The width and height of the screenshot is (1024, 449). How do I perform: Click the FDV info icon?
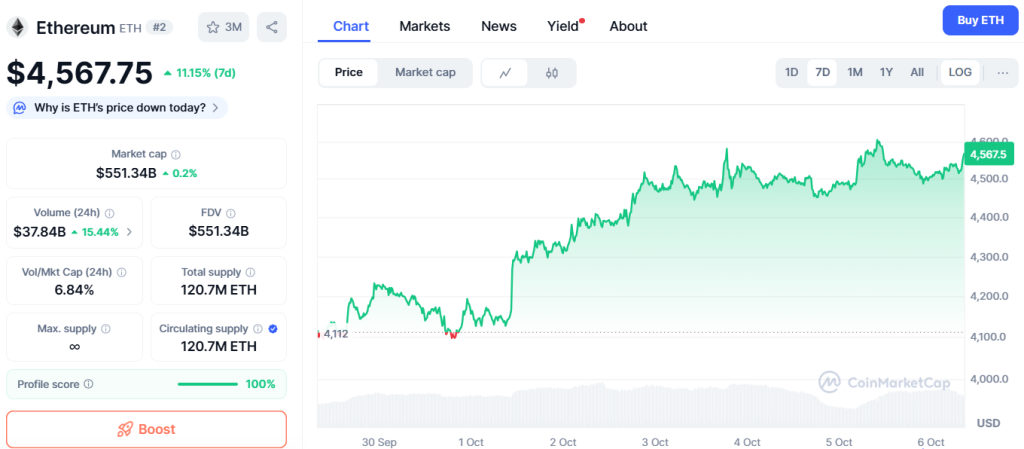[231, 213]
